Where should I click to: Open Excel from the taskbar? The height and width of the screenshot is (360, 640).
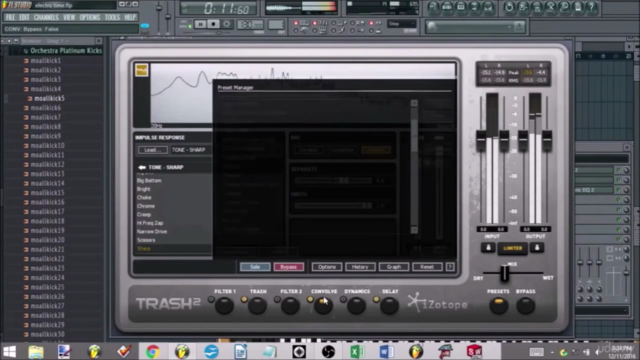click(357, 351)
